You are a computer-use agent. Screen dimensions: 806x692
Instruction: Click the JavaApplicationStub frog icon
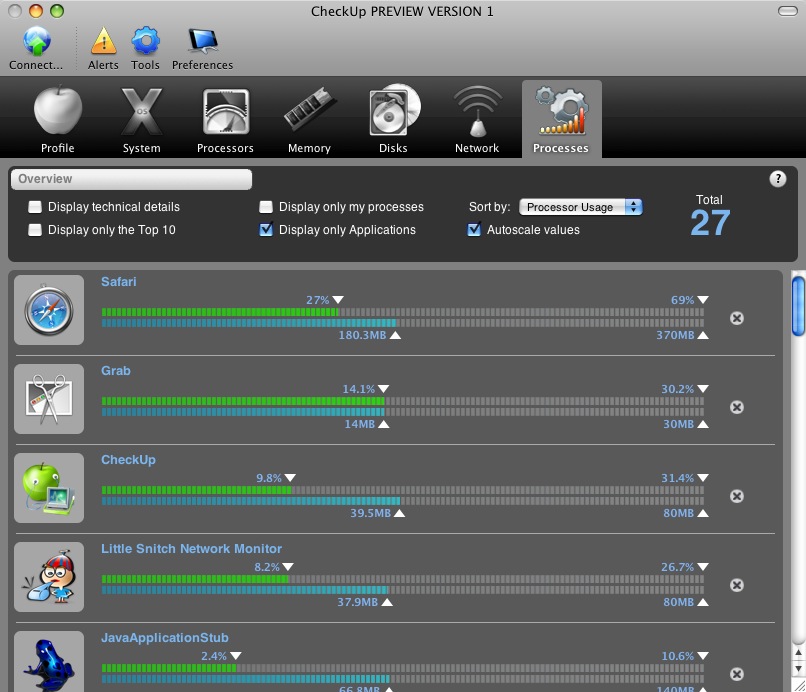coord(49,662)
